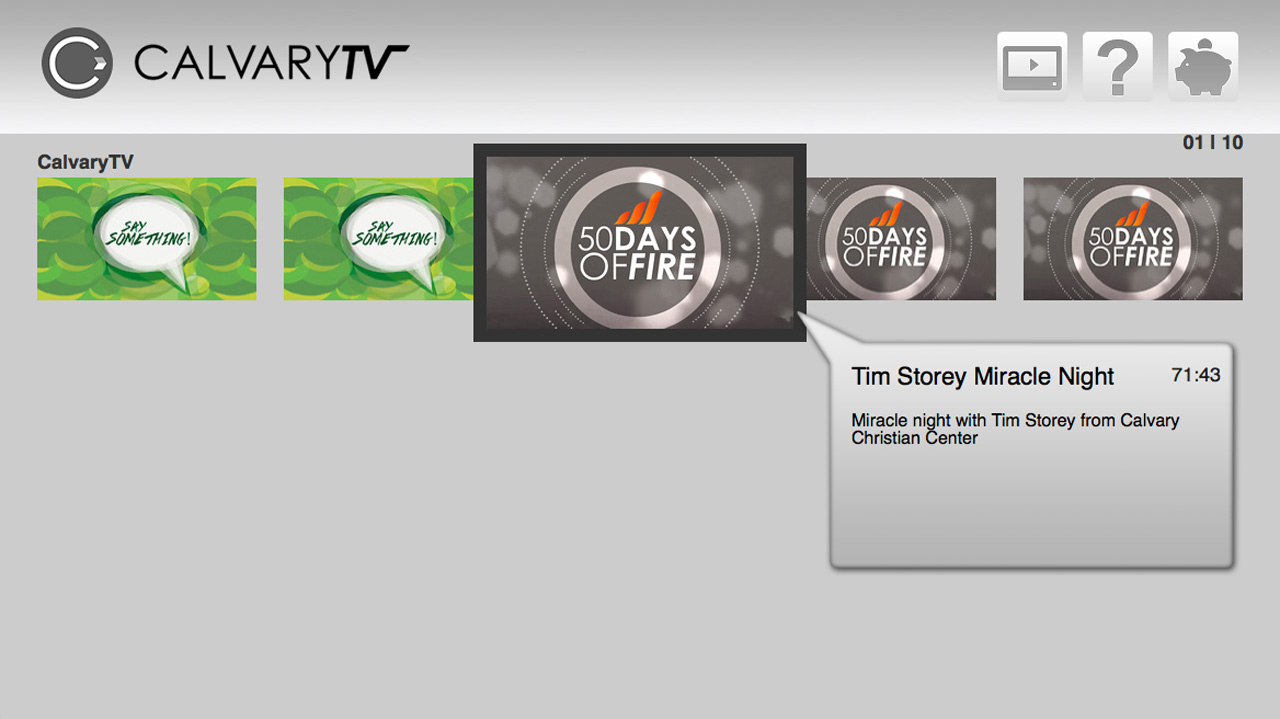Image resolution: width=1280 pixels, height=719 pixels.
Task: Click the Miracle night description text
Action: 1015,429
